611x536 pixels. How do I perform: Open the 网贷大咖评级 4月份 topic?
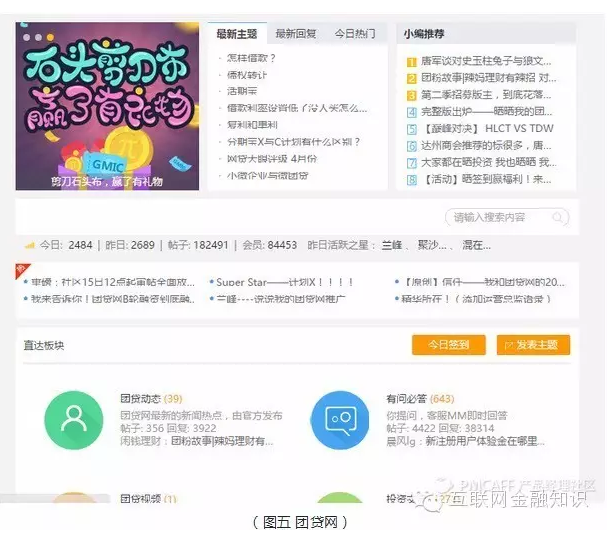[271, 159]
